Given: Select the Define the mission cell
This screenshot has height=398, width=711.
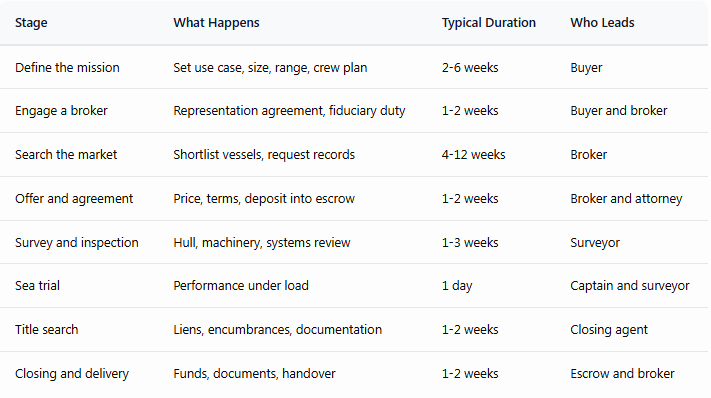Looking at the screenshot, I should coord(67,68).
